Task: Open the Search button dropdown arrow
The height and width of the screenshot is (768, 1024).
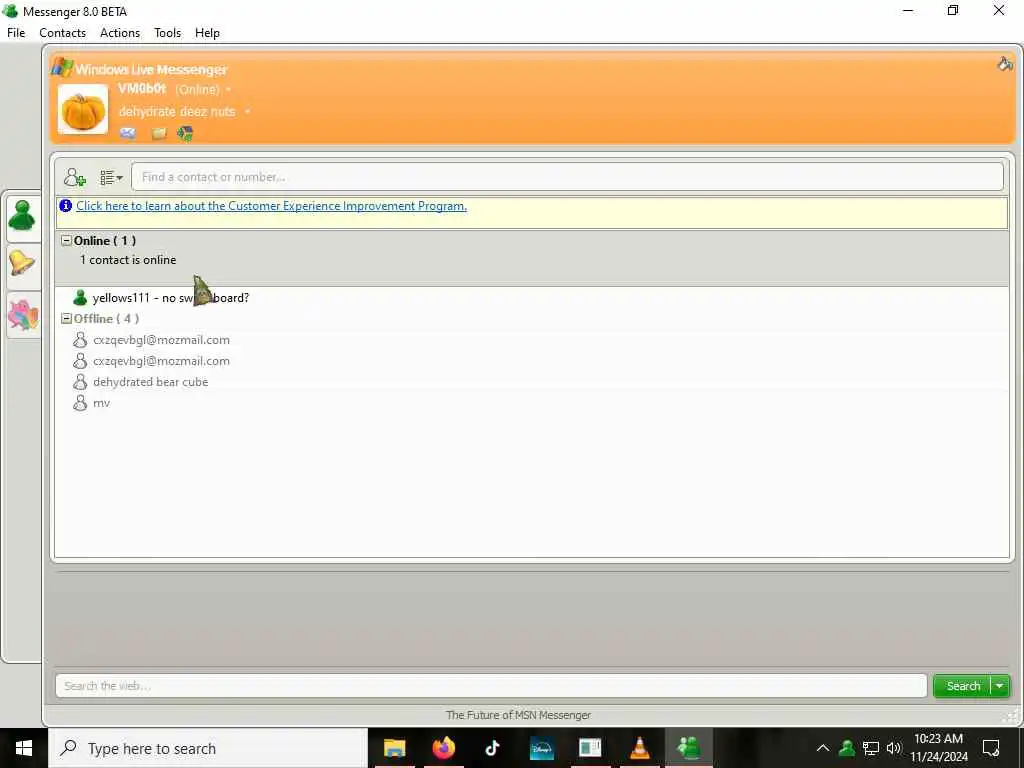Action: 1000,686
